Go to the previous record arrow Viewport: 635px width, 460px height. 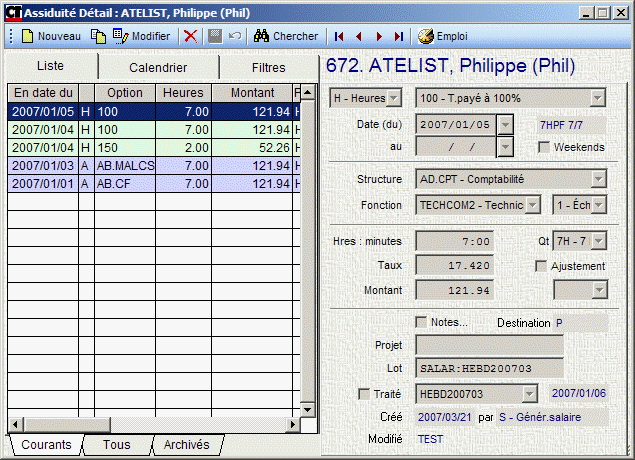pos(359,36)
